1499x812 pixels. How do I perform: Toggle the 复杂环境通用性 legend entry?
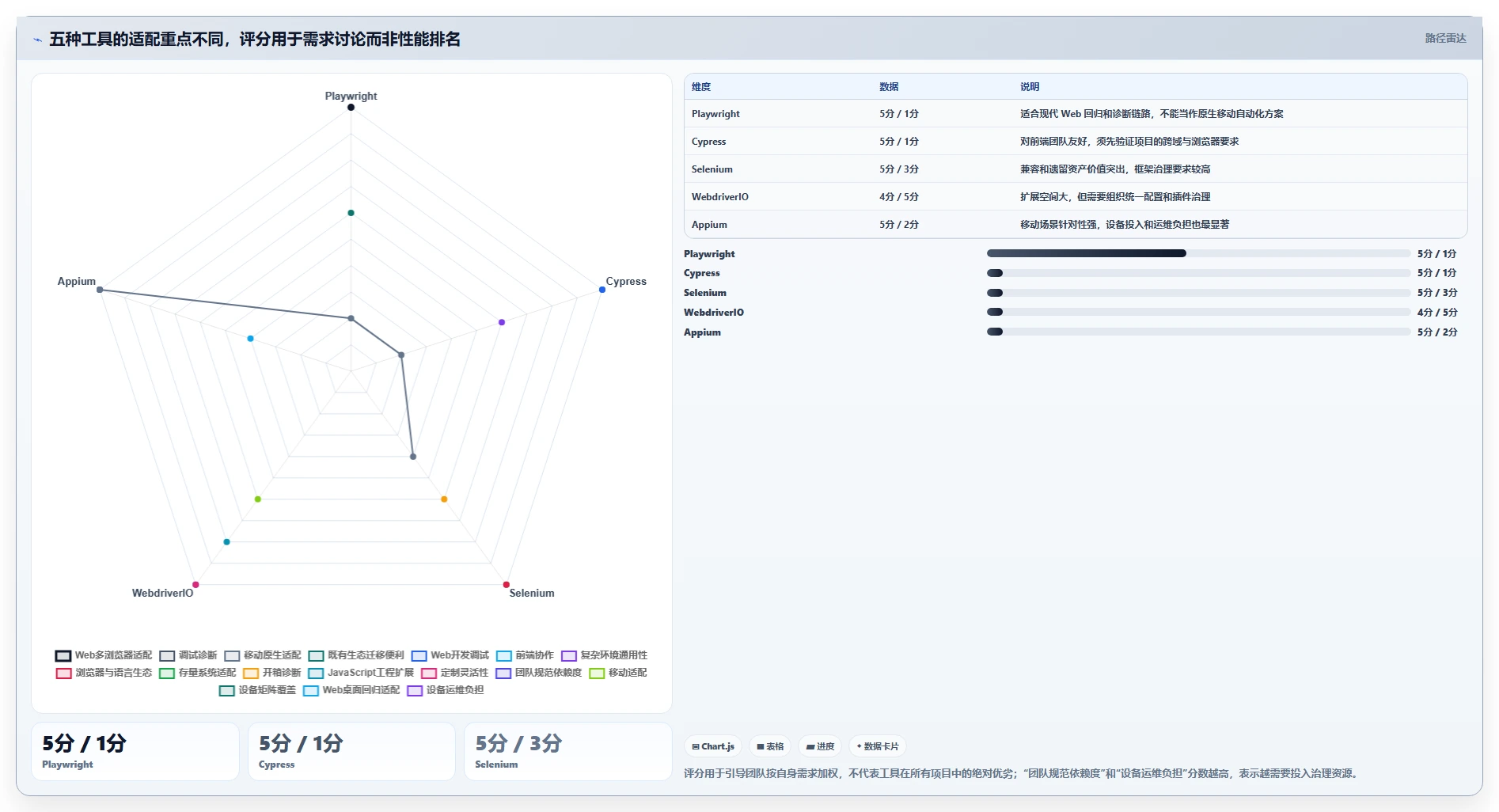tap(604, 655)
